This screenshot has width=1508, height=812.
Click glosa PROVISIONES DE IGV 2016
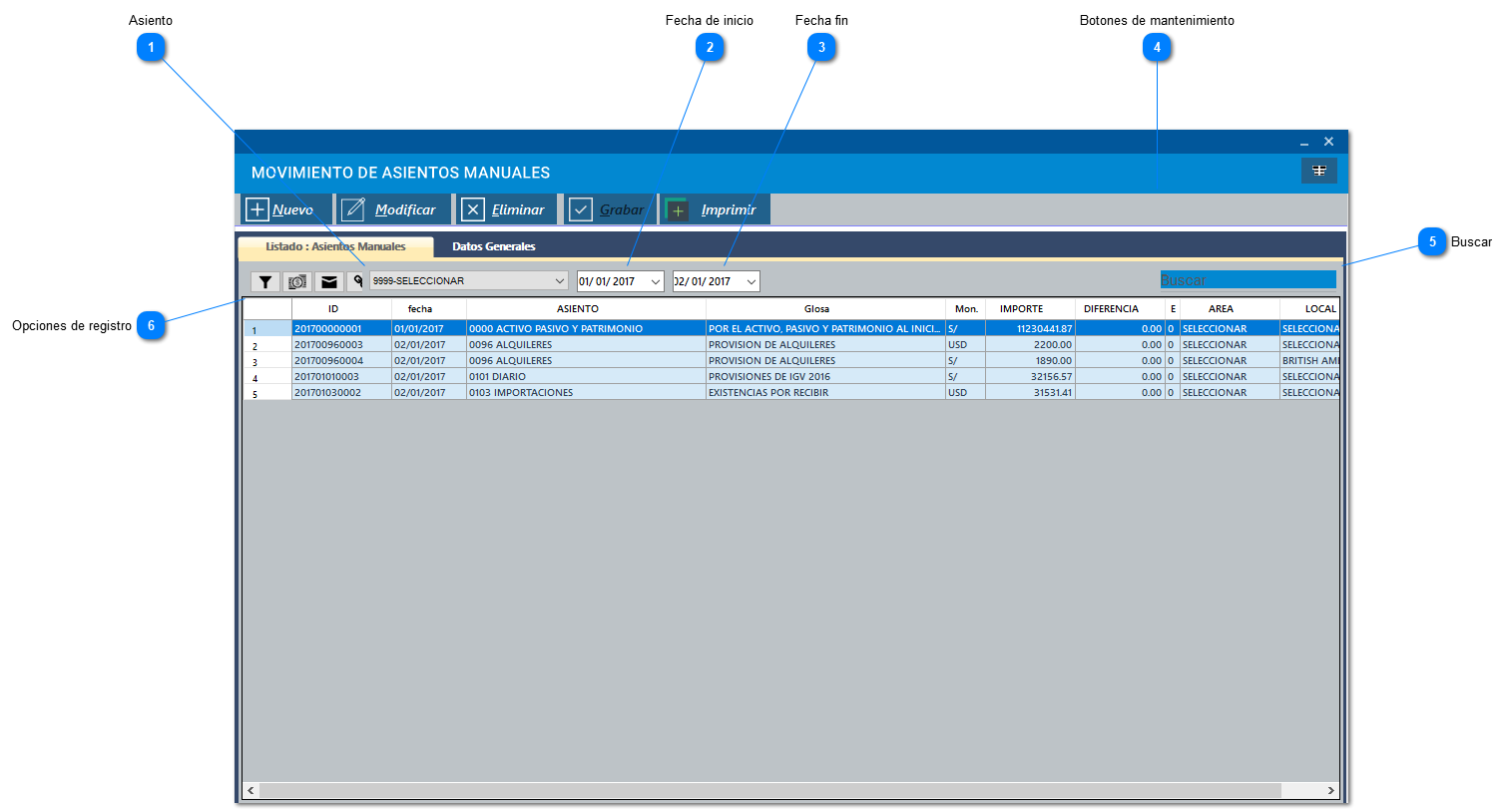825,376
